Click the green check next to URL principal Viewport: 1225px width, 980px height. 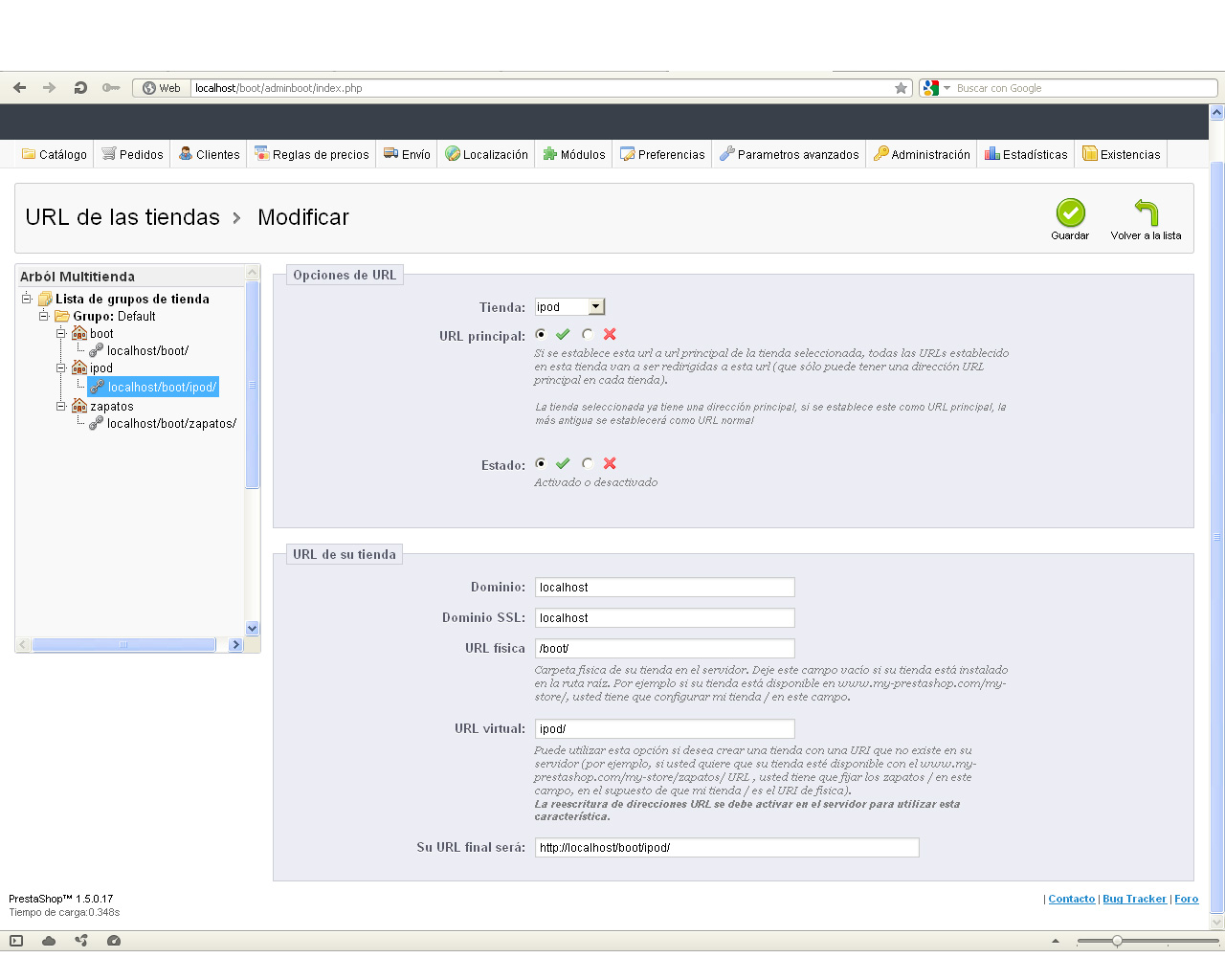[x=563, y=334]
